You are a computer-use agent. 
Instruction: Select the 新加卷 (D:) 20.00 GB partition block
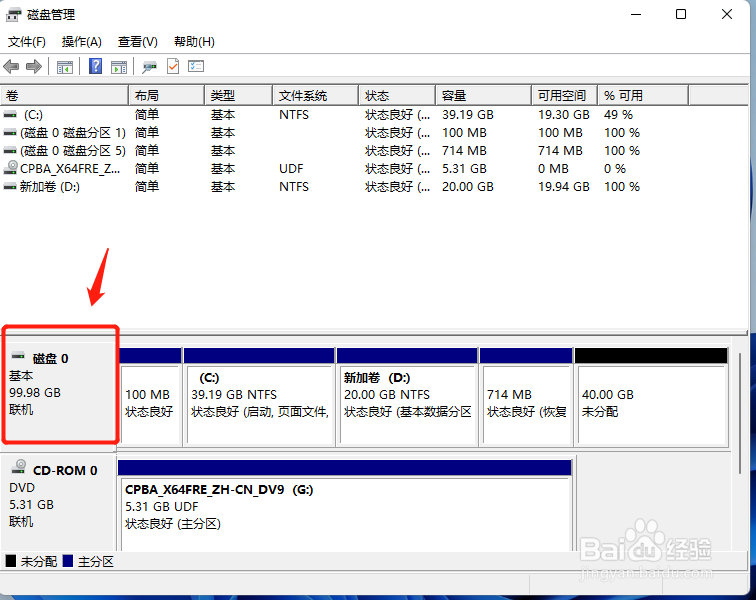(407, 396)
